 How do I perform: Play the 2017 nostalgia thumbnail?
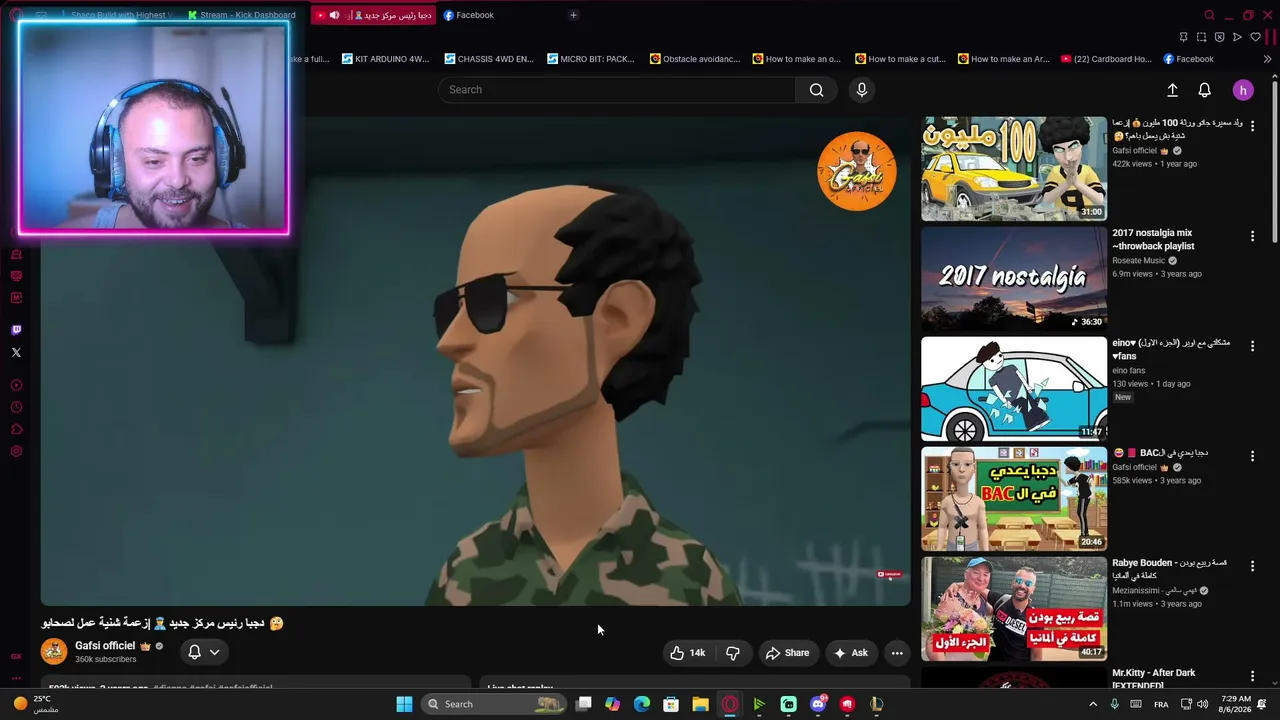point(1014,279)
